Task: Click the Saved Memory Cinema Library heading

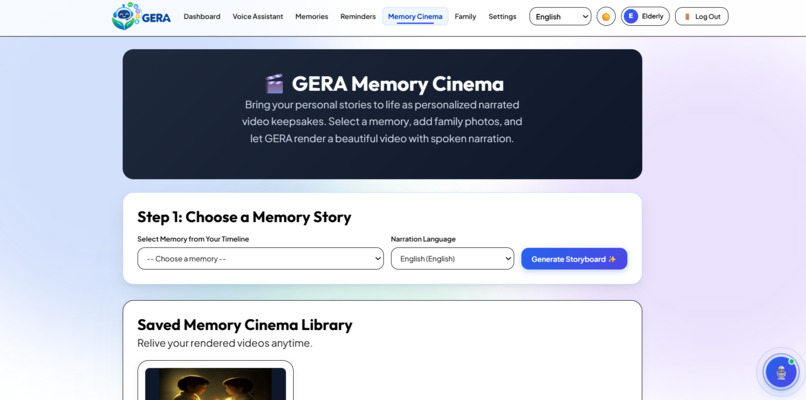Action: (245, 325)
